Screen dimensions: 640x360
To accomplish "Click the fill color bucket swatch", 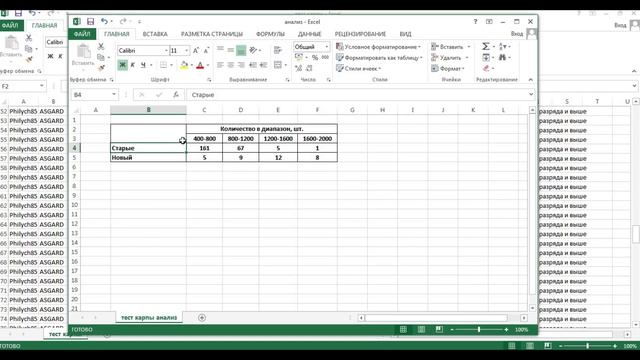I will click(x=184, y=65).
